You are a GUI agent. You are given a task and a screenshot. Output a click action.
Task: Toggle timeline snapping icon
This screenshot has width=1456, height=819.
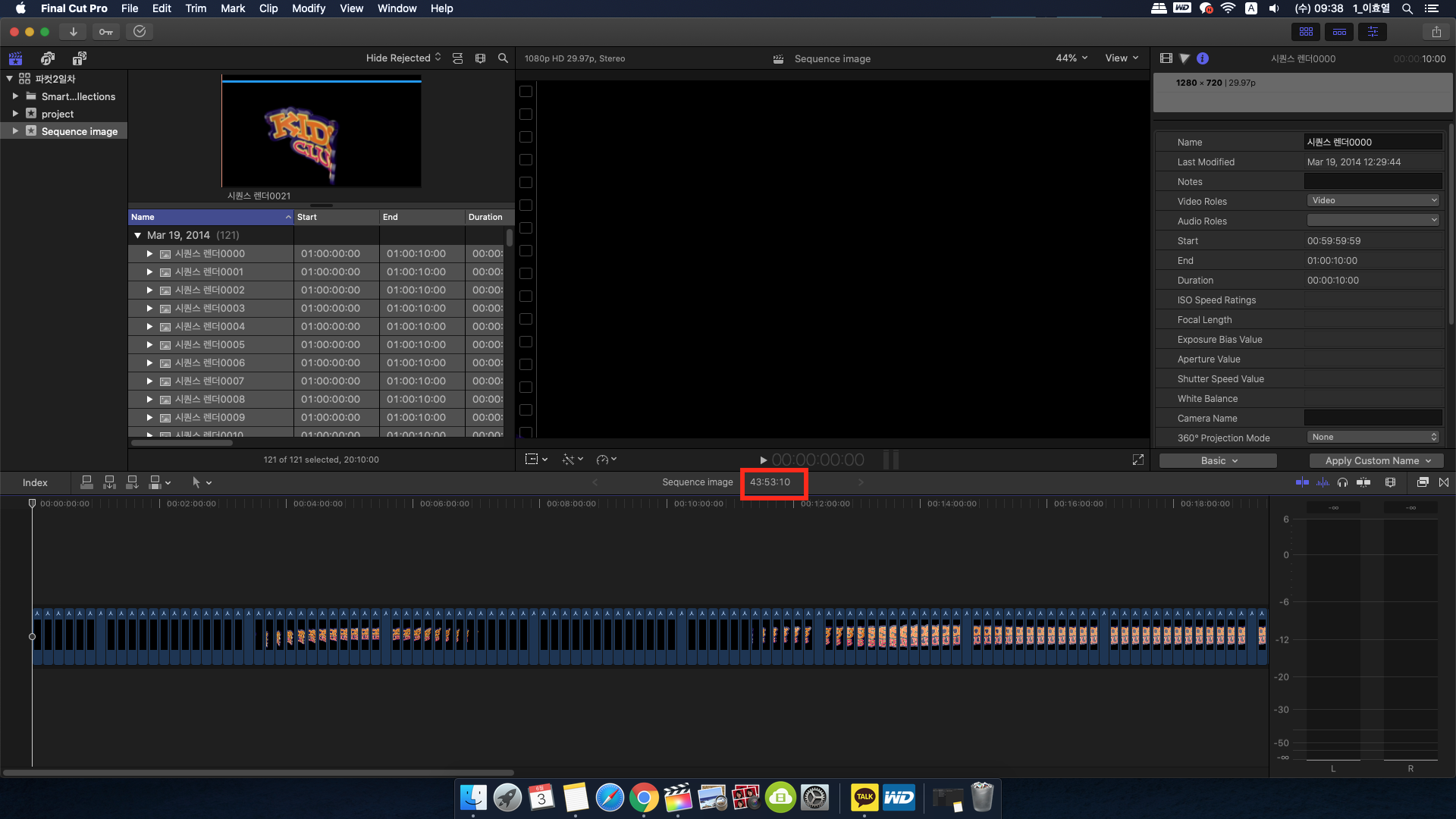click(x=1363, y=482)
